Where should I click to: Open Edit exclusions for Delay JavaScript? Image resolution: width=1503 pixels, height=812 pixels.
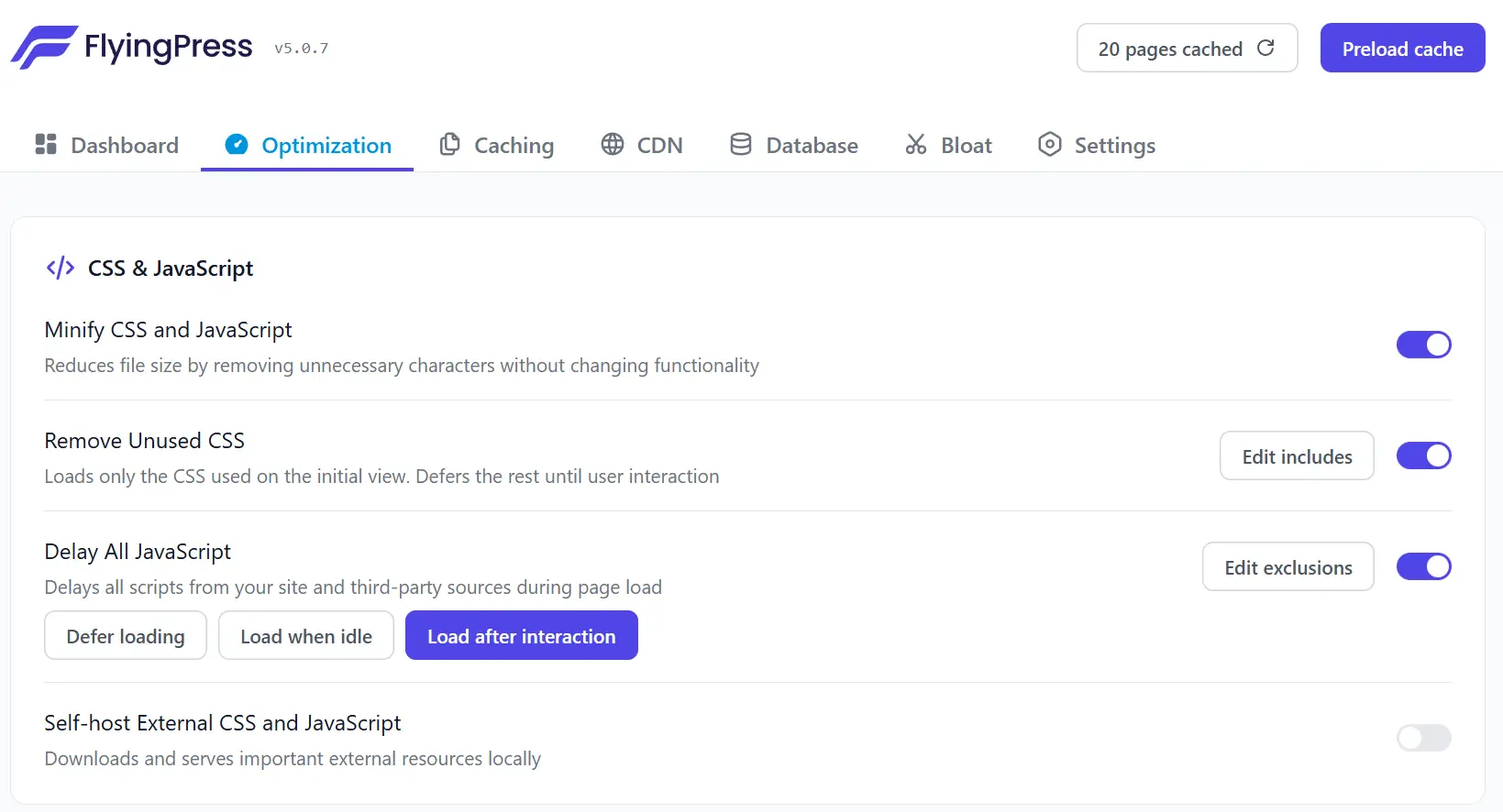1287,566
